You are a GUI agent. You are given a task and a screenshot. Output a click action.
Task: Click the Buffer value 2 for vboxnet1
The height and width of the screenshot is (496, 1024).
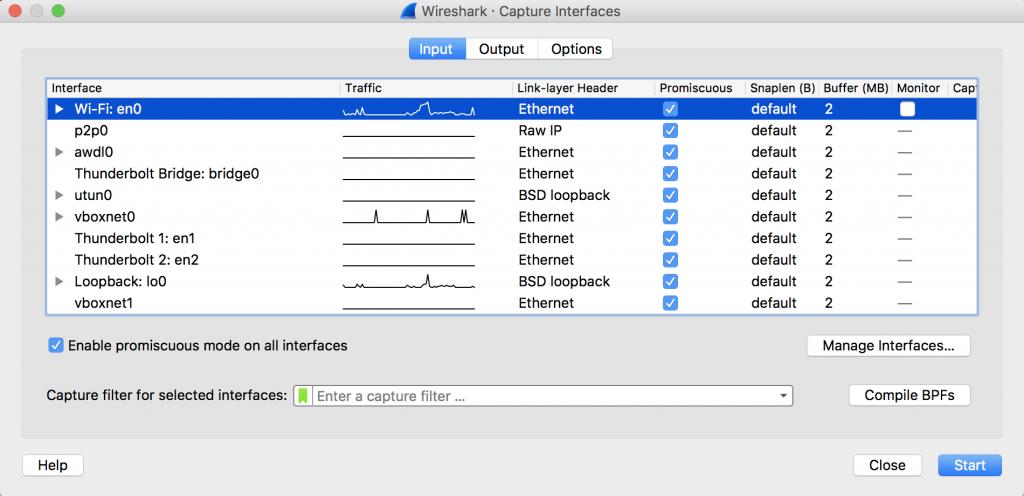[829, 303]
